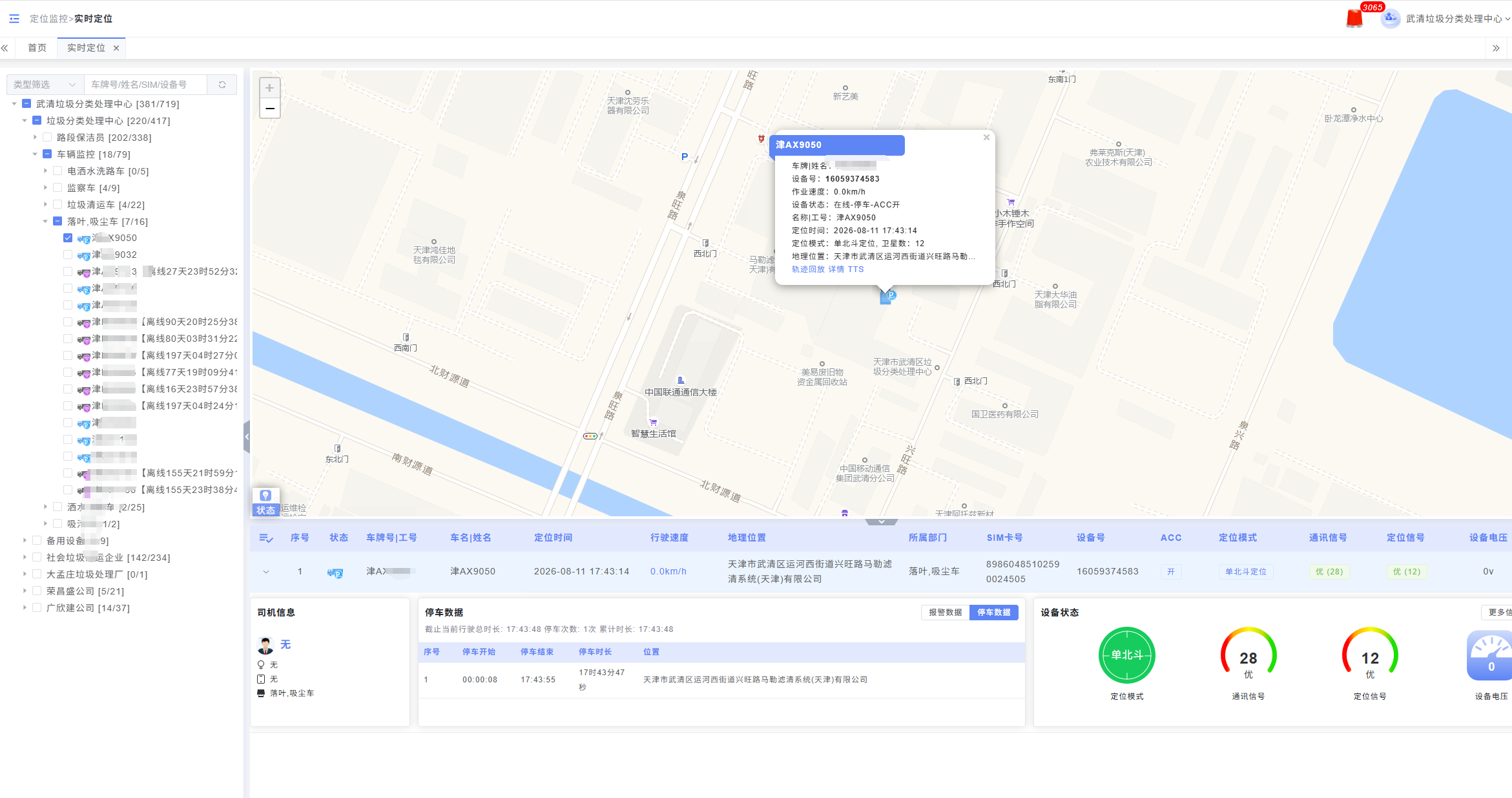Viewport: 1512px width, 798px height.
Task: Uncheck the X9050 vehicle checkbox
Action: point(68,238)
